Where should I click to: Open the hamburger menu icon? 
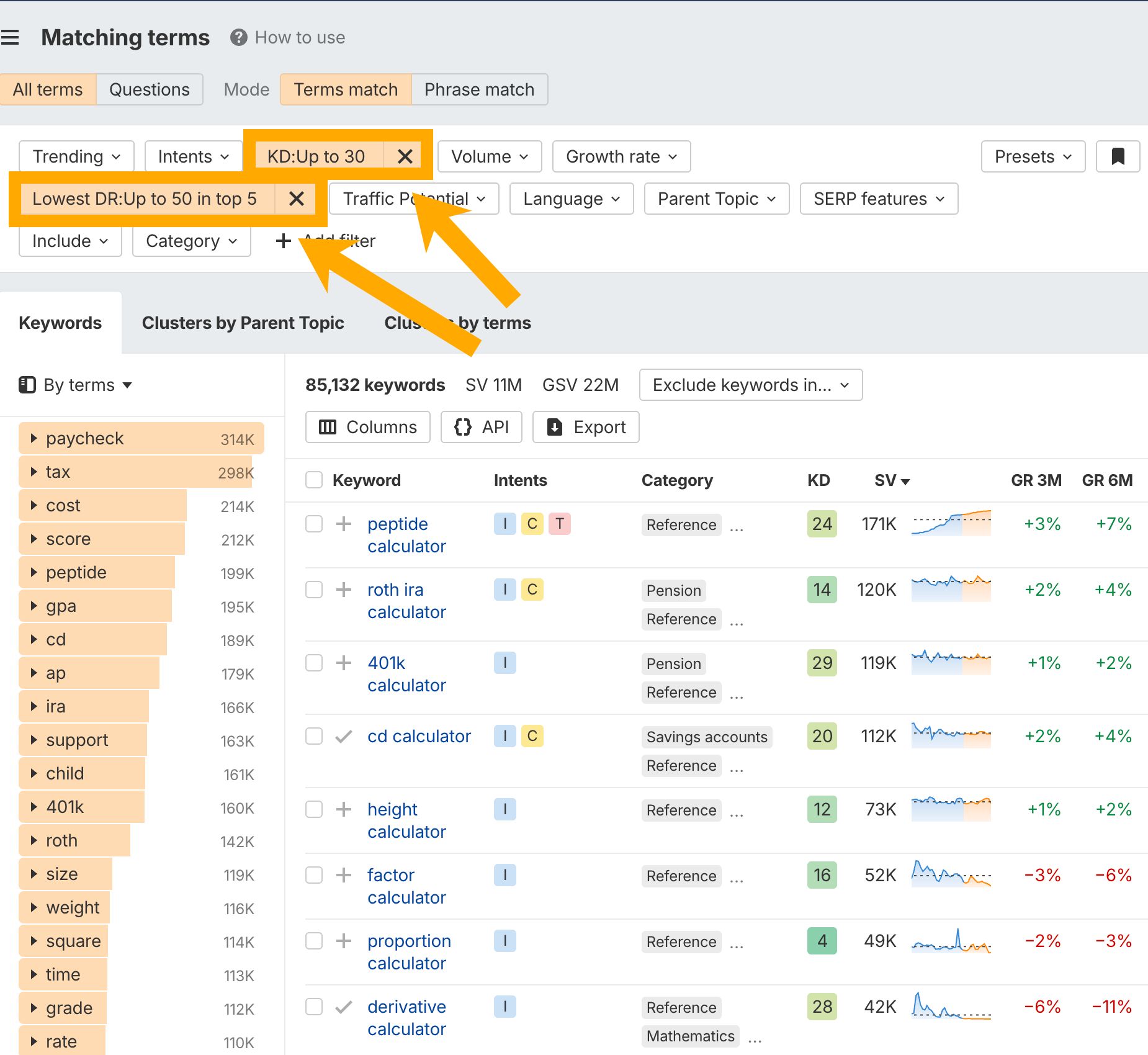(x=10, y=38)
